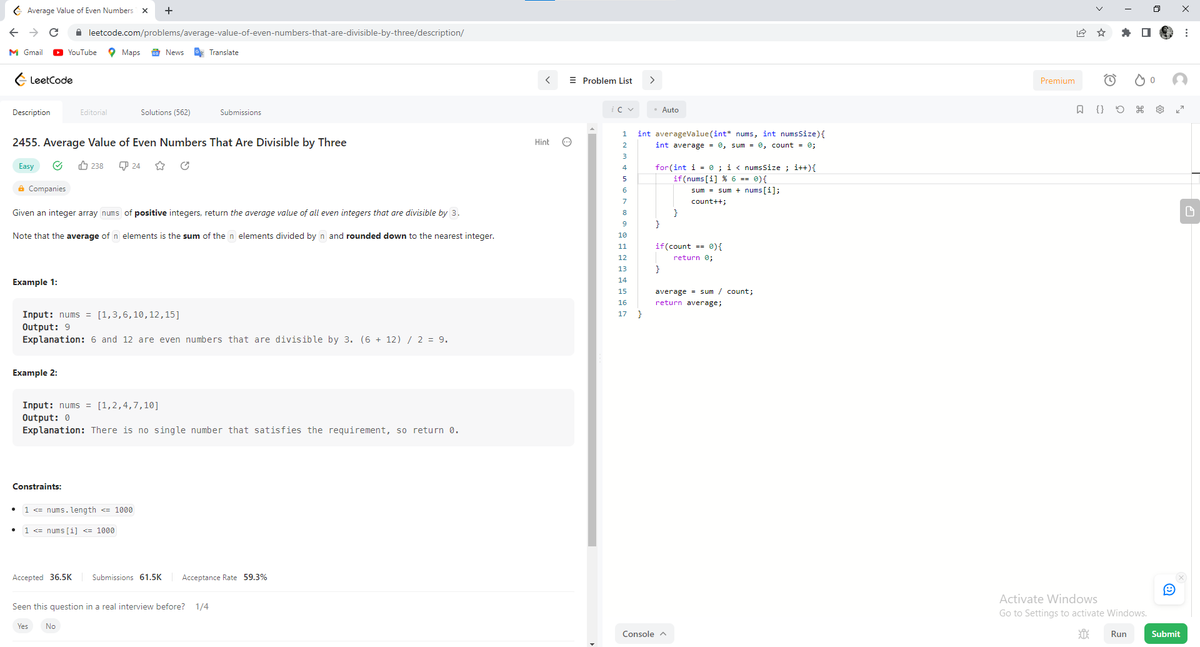
Task: Like the problem with thumbs up
Action: [91, 166]
